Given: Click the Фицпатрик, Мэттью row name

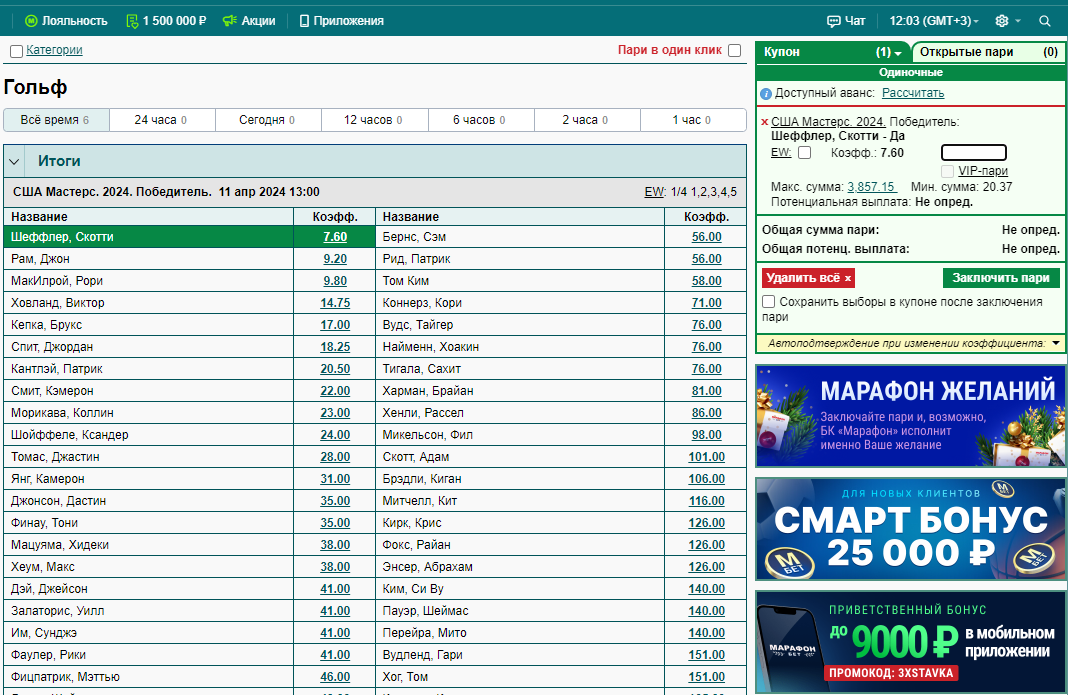Looking at the screenshot, I should tap(65, 677).
